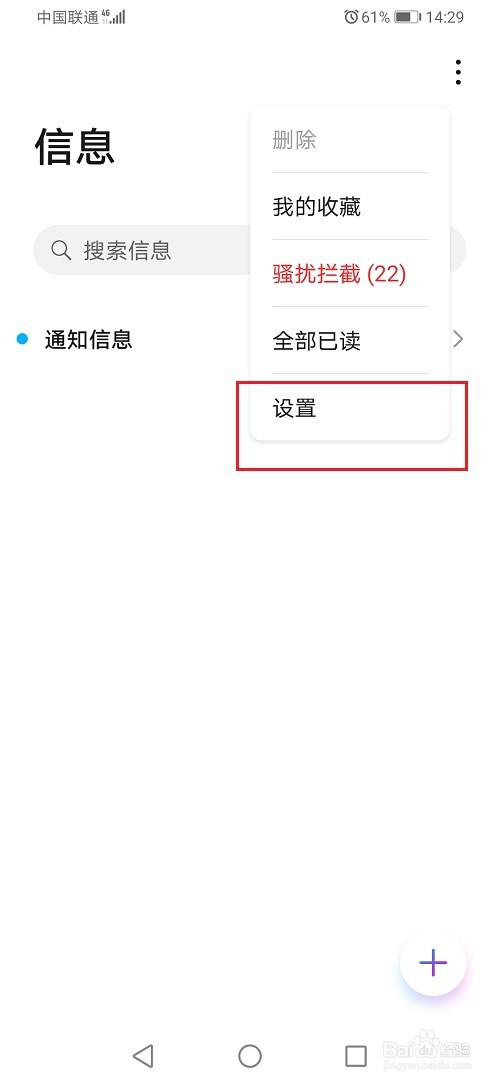
Task: Tap the blue unread dot beside 通知信息
Action: coord(23,339)
